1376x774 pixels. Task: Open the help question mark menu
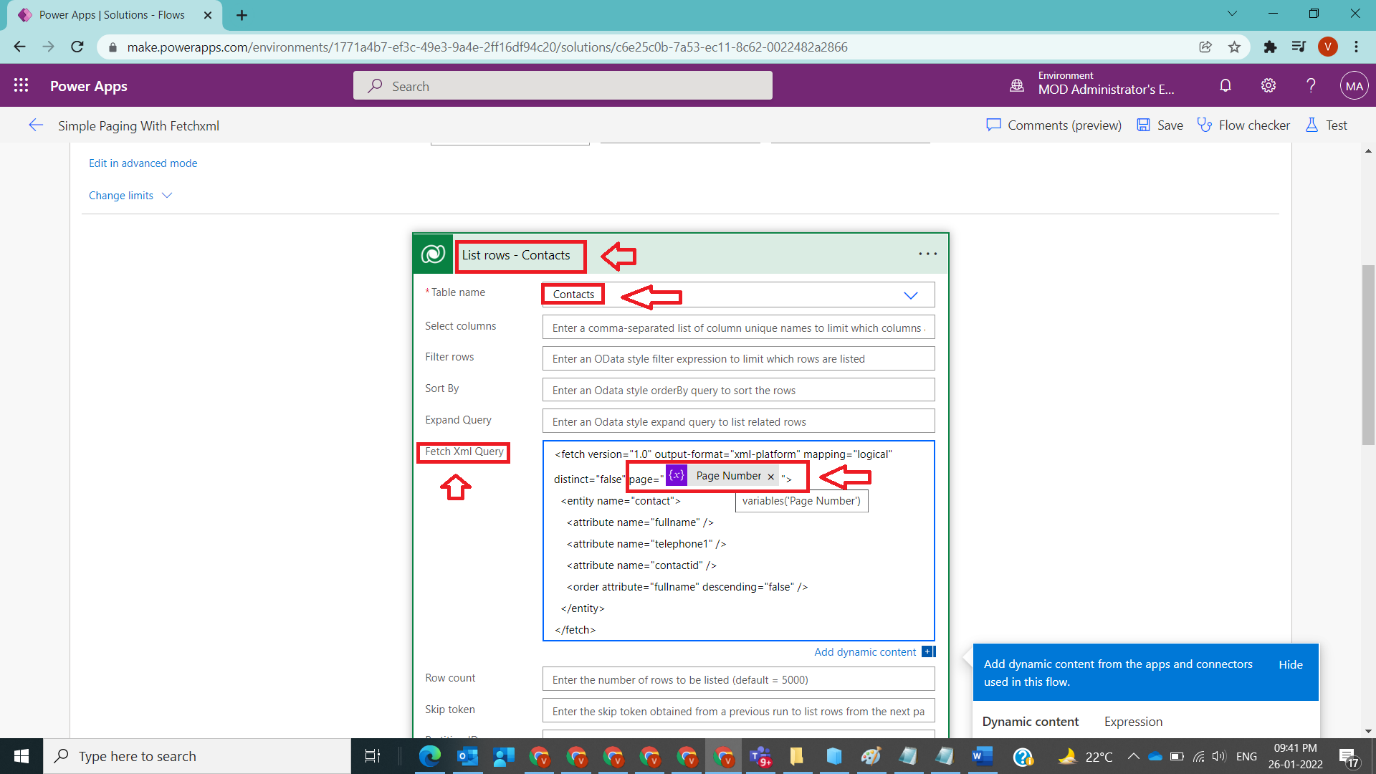pyautogui.click(x=1311, y=86)
